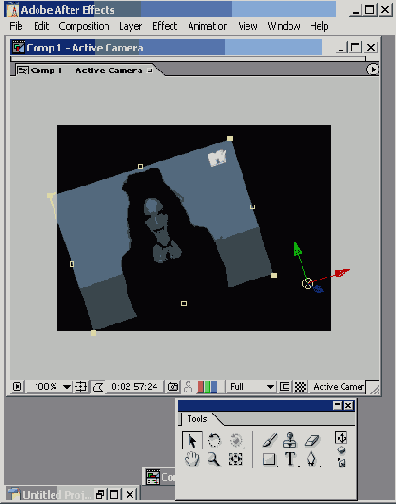Viewport: 396px width, 504px height.
Task: Open the Layer menu
Action: [130, 26]
